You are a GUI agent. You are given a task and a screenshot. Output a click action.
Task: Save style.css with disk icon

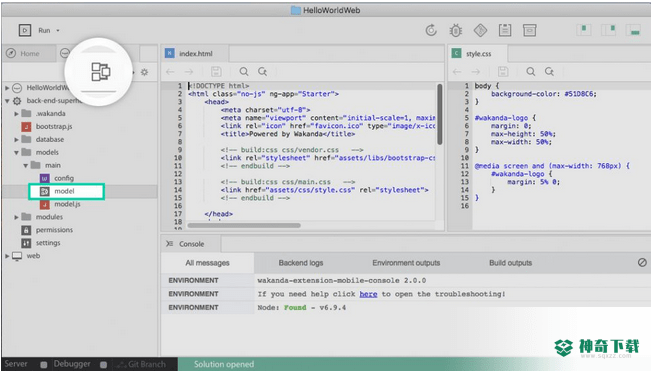point(503,72)
